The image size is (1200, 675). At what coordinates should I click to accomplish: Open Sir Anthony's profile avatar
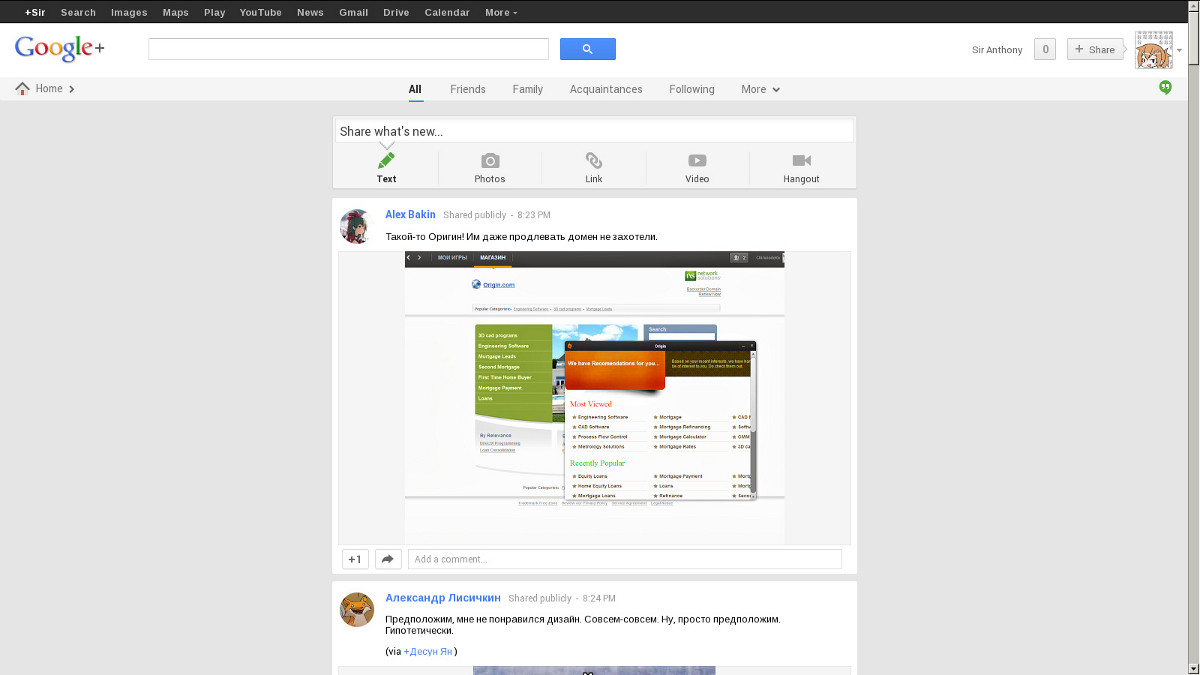click(1153, 49)
